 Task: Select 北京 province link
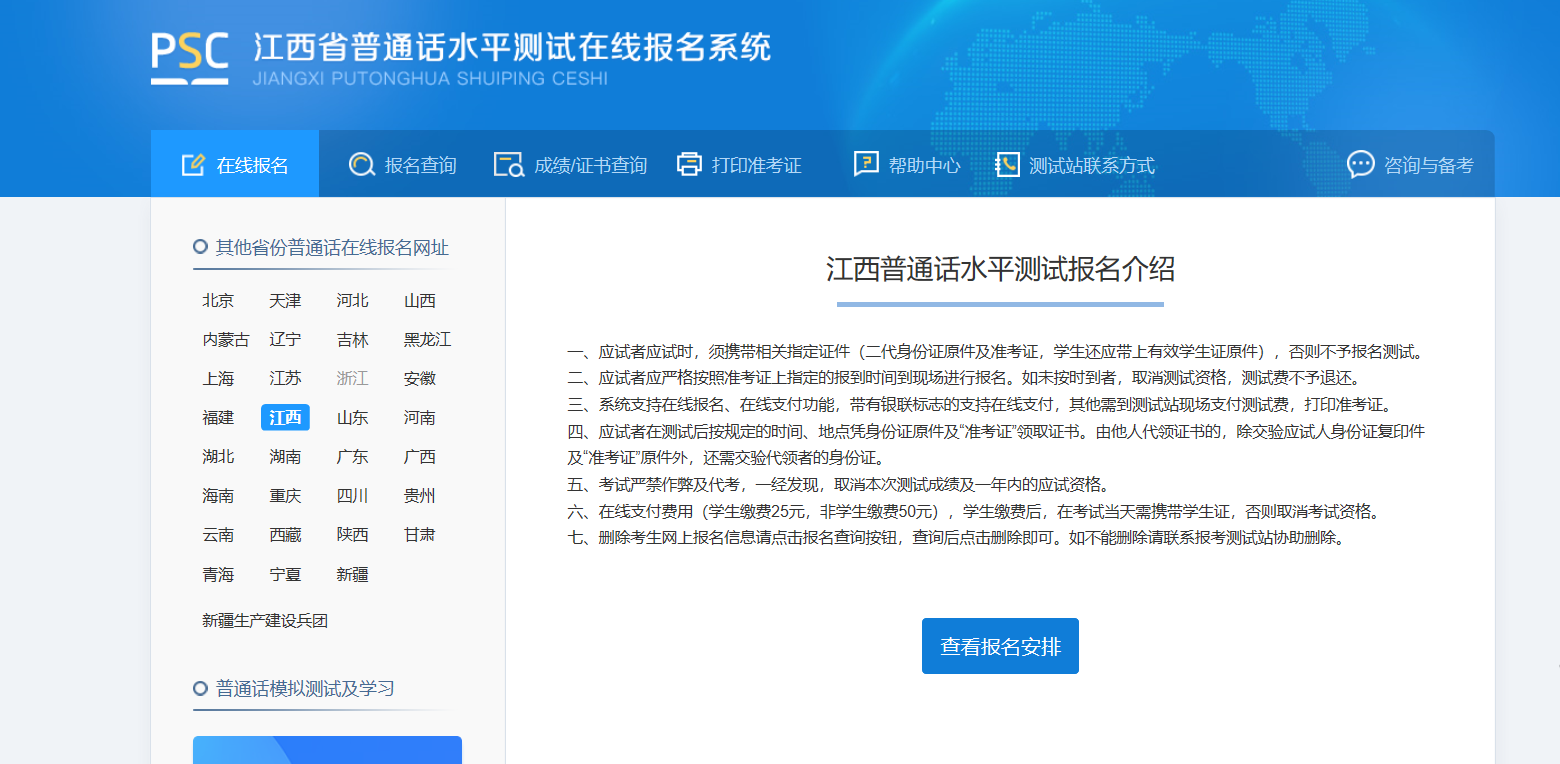218,301
